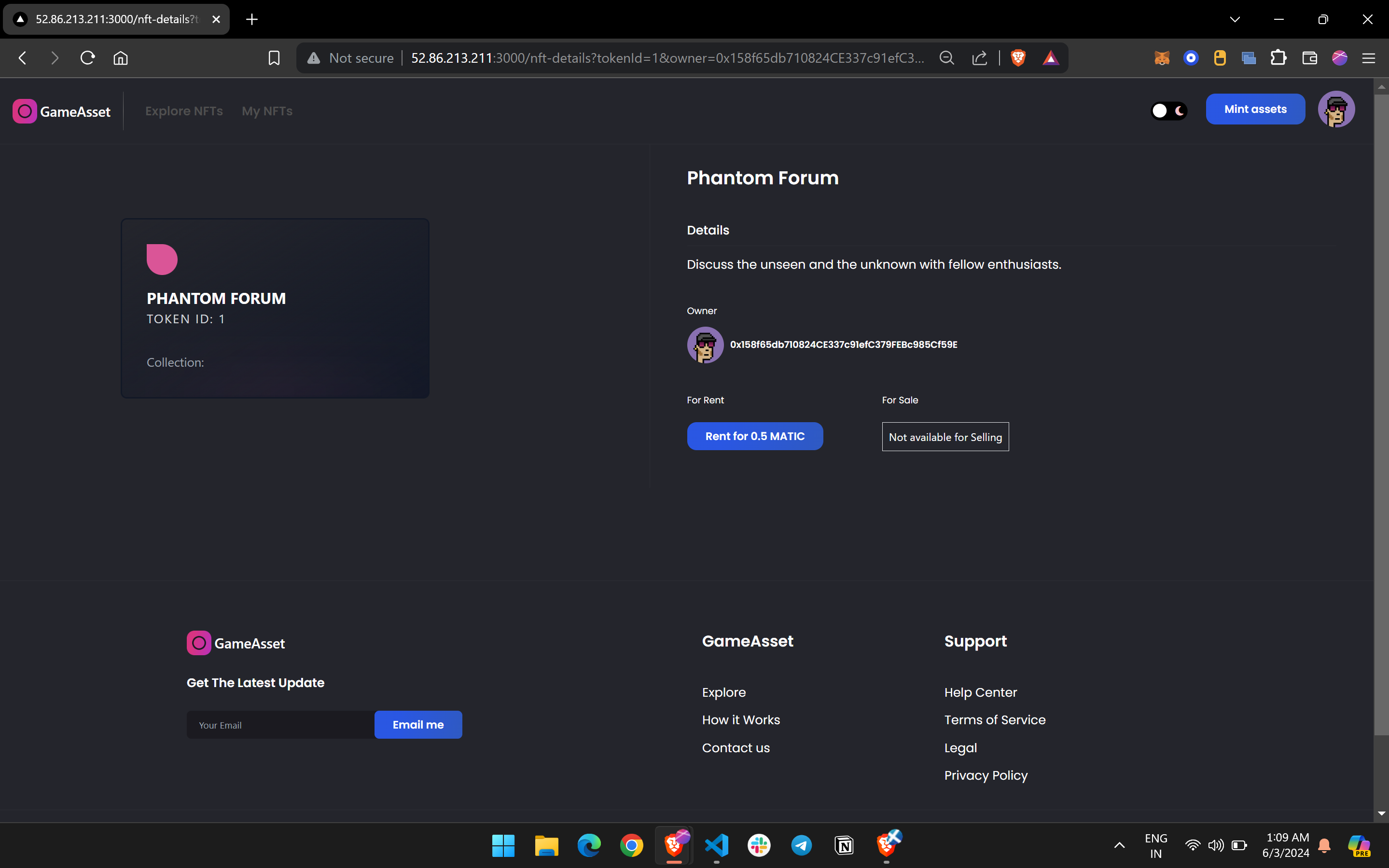This screenshot has height=868, width=1389.
Task: Click the Brave Shields lion icon
Action: click(x=1018, y=58)
